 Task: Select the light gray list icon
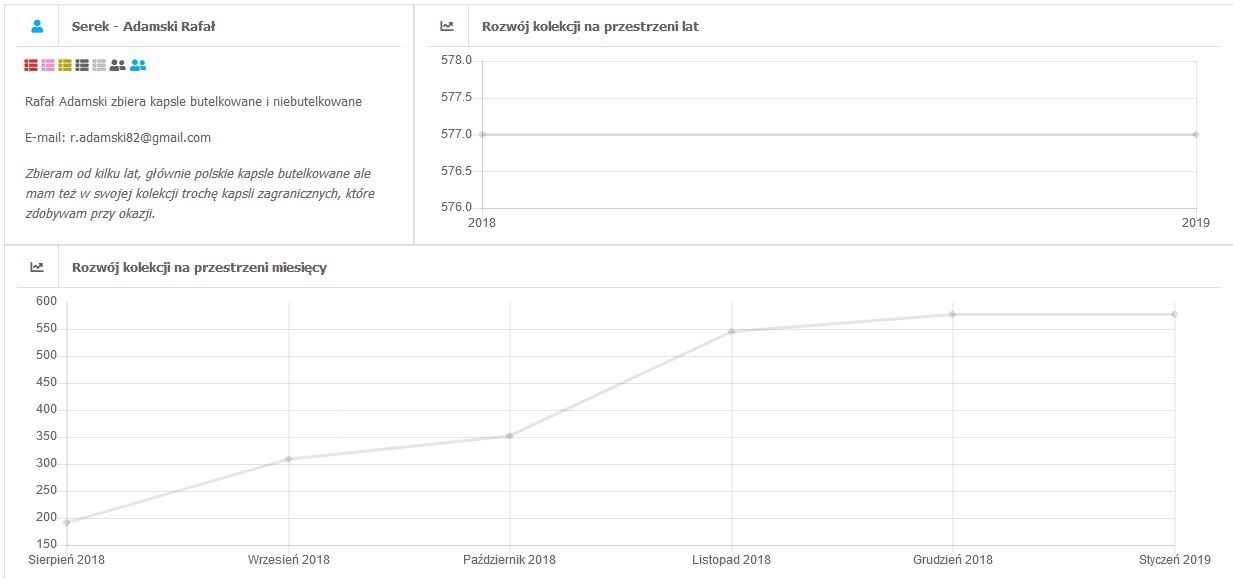99,65
